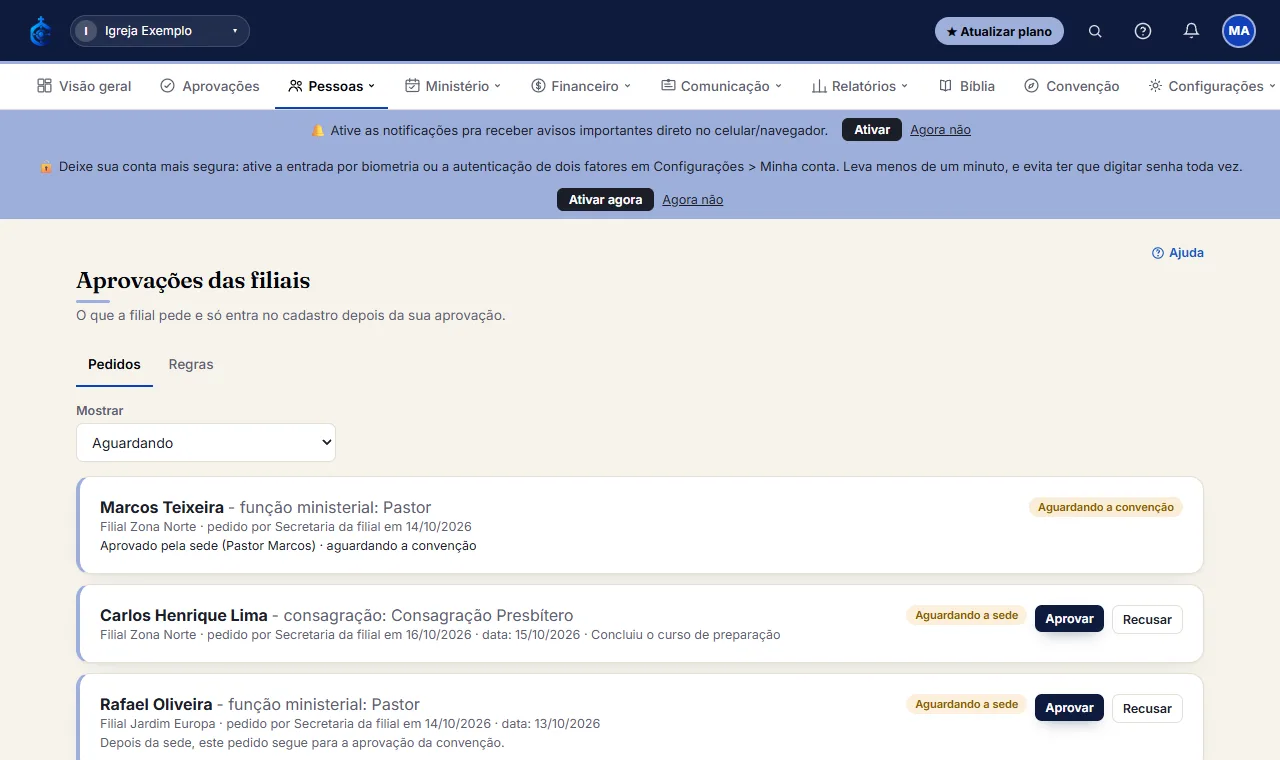Click the Comunicação message icon
This screenshot has height=760, width=1280.
click(668, 86)
